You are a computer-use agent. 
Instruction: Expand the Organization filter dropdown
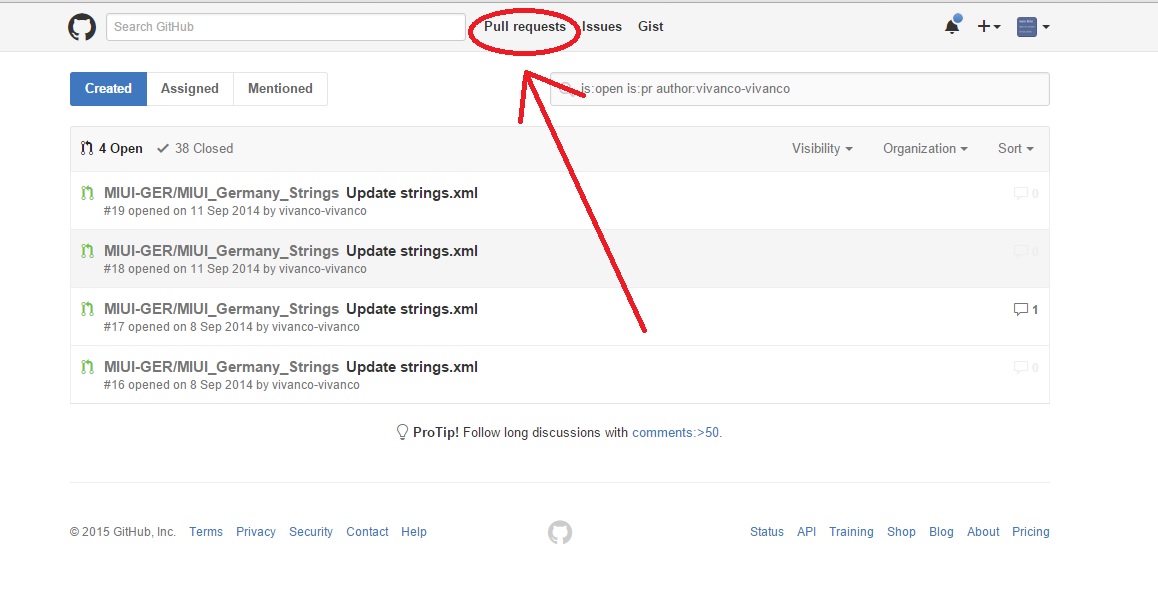pos(925,148)
